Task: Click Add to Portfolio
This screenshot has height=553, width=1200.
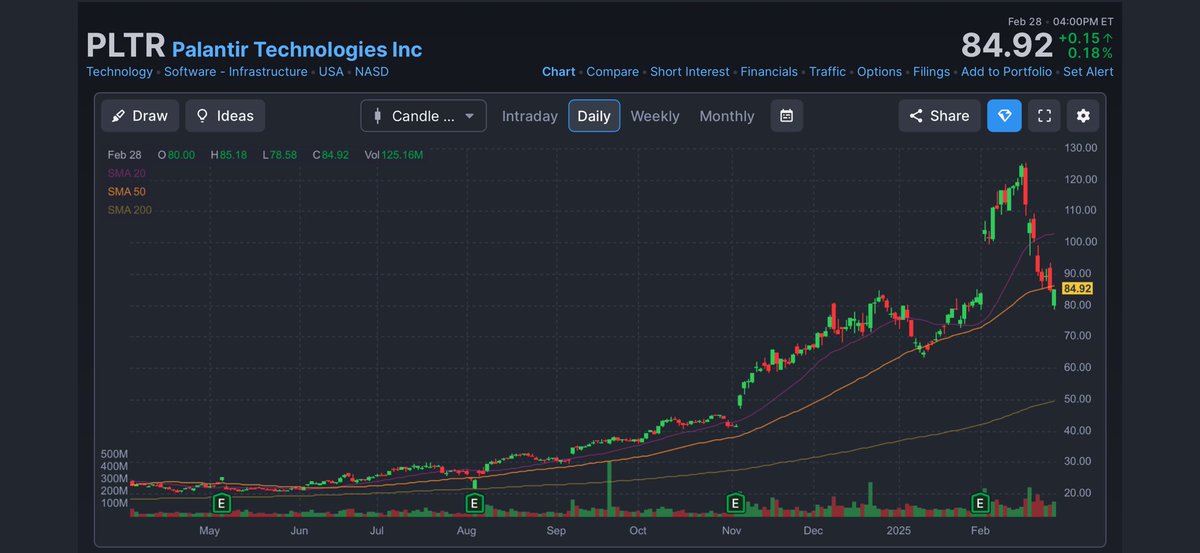Action: (1006, 72)
